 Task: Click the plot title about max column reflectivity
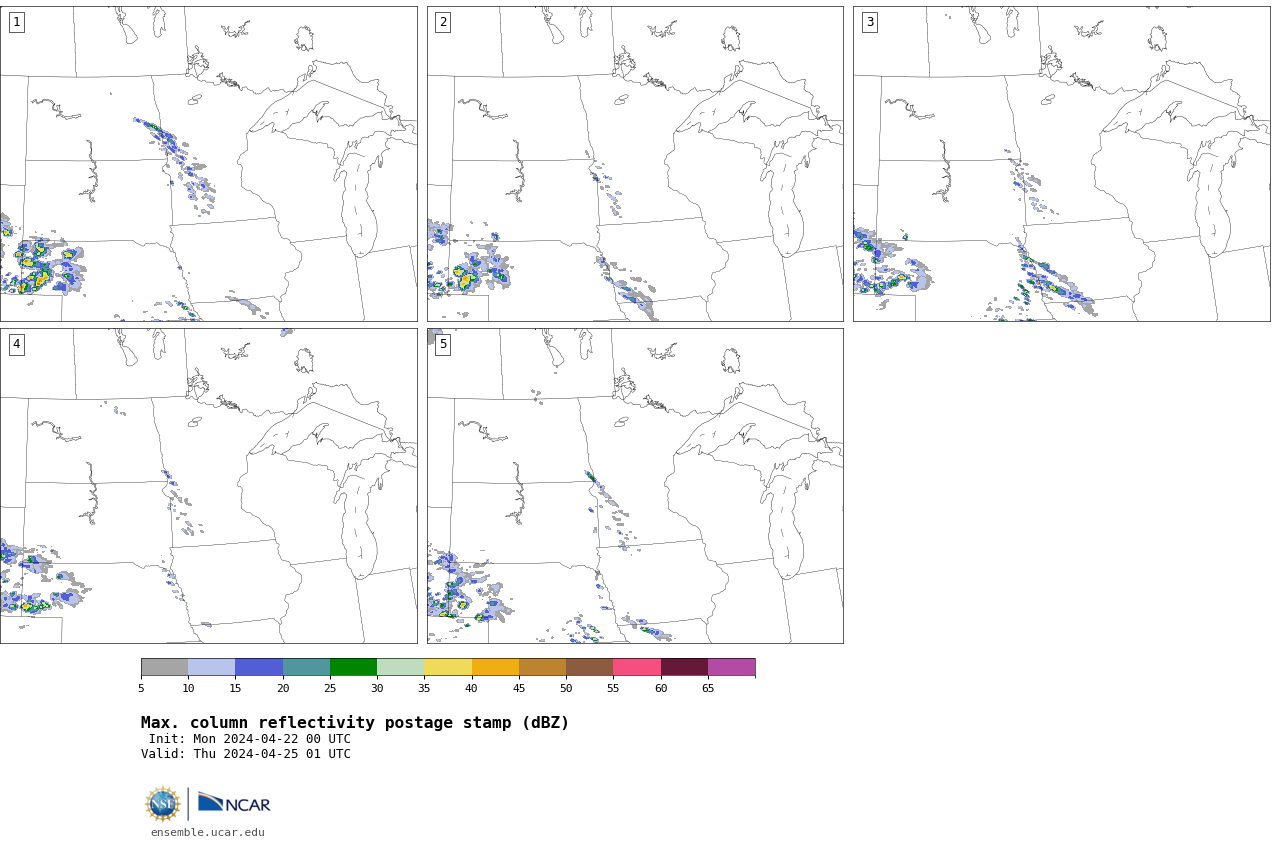pos(355,723)
